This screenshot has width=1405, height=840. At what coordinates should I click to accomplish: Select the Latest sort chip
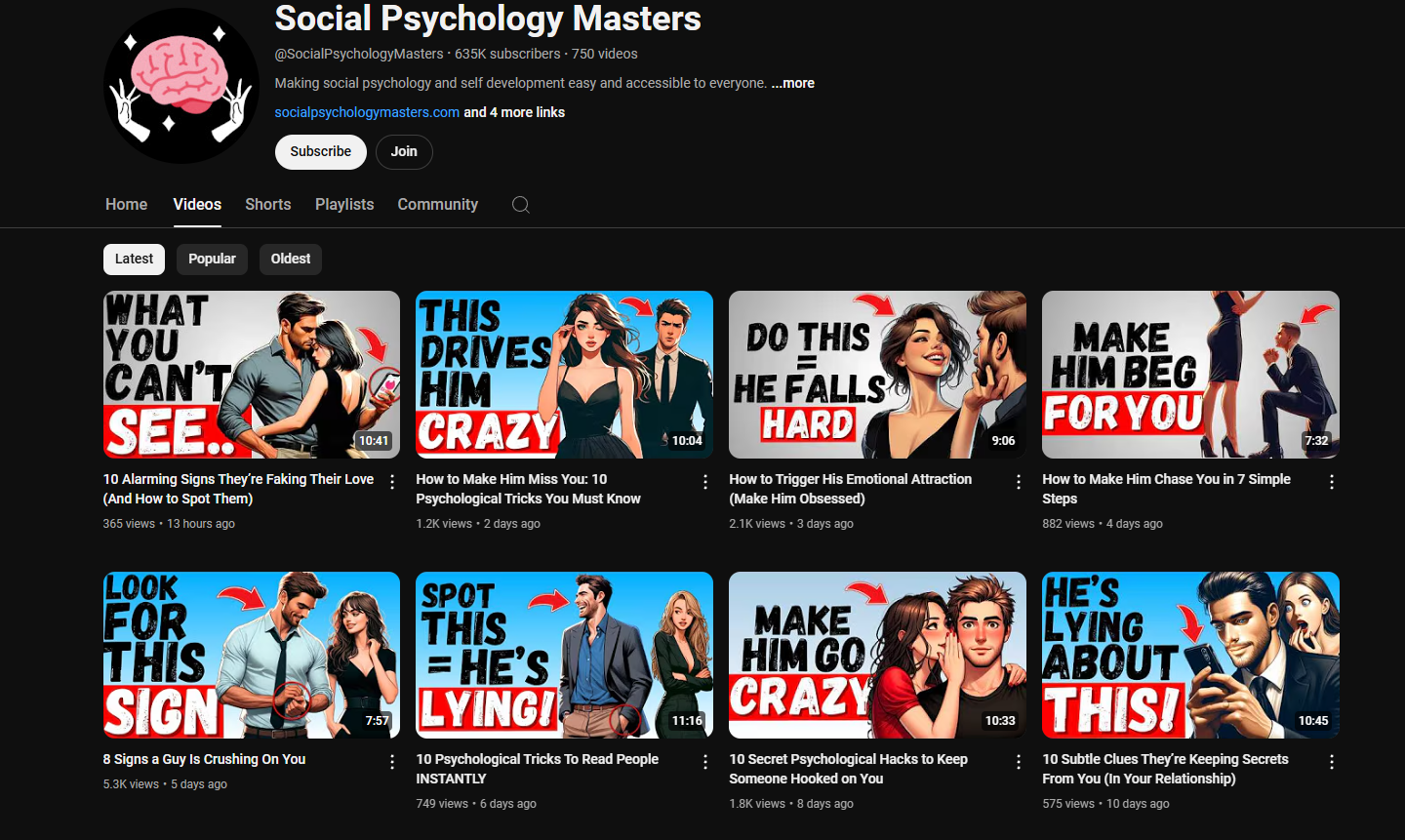(x=134, y=259)
